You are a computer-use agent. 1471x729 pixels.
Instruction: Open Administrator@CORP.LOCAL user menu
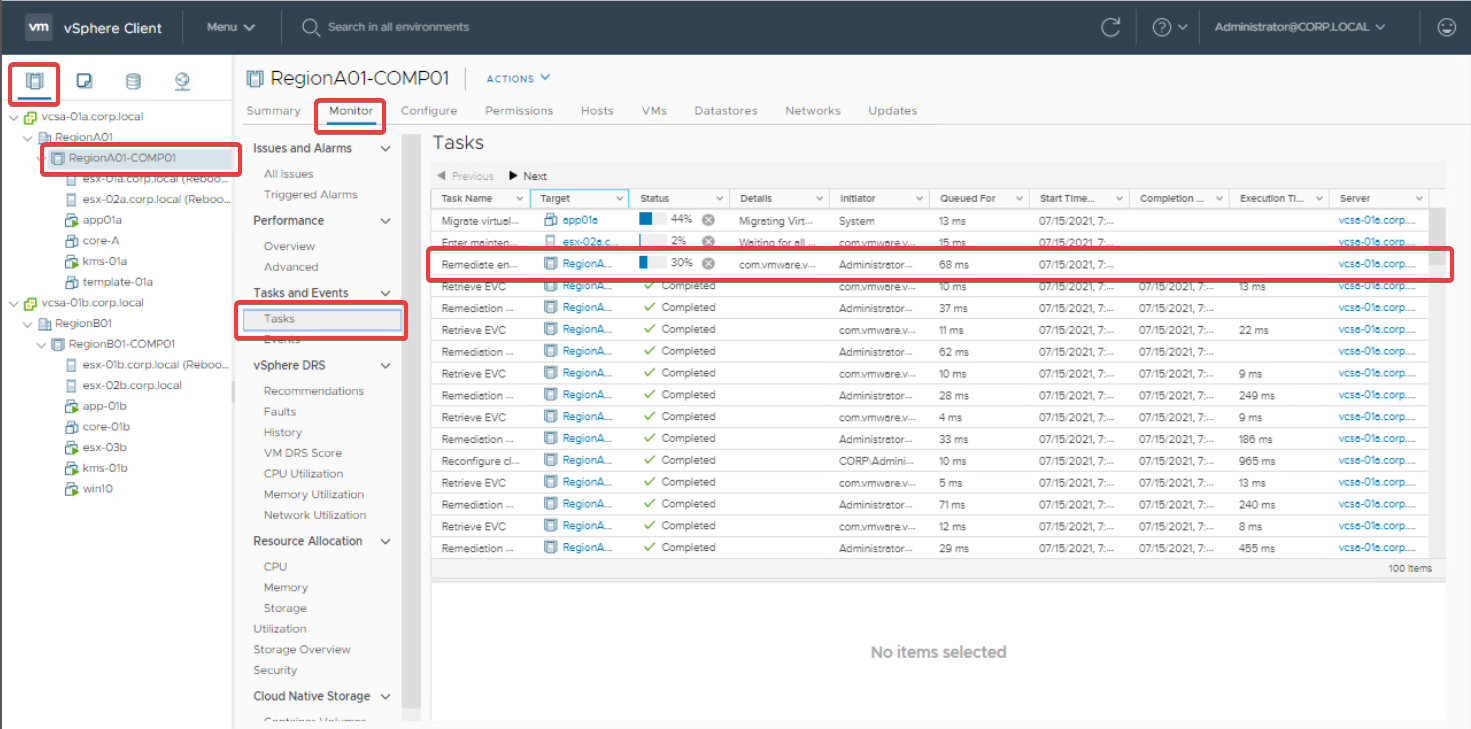pos(1300,27)
